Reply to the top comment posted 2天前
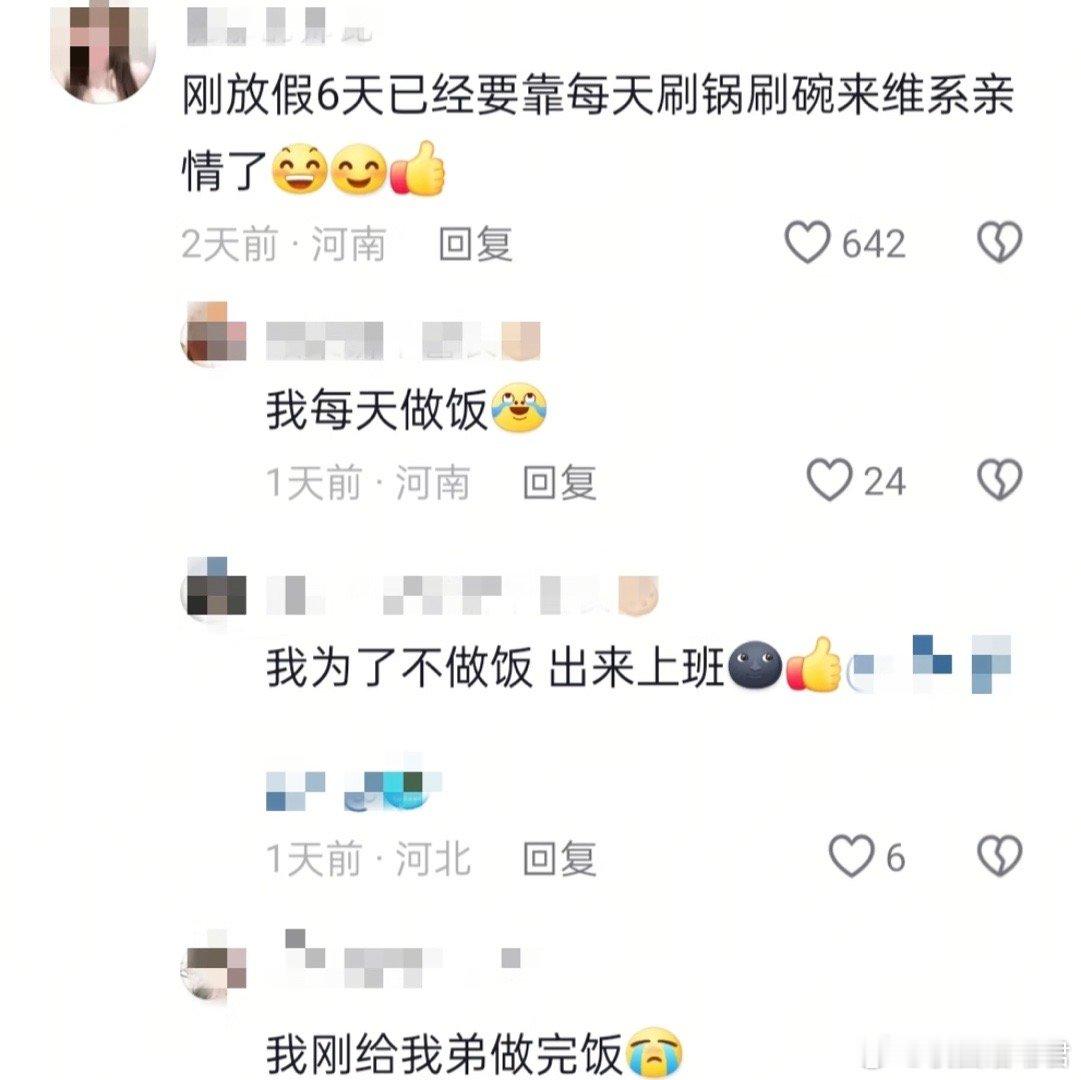Image resolution: width=1081 pixels, height=1080 pixels. pos(476,244)
